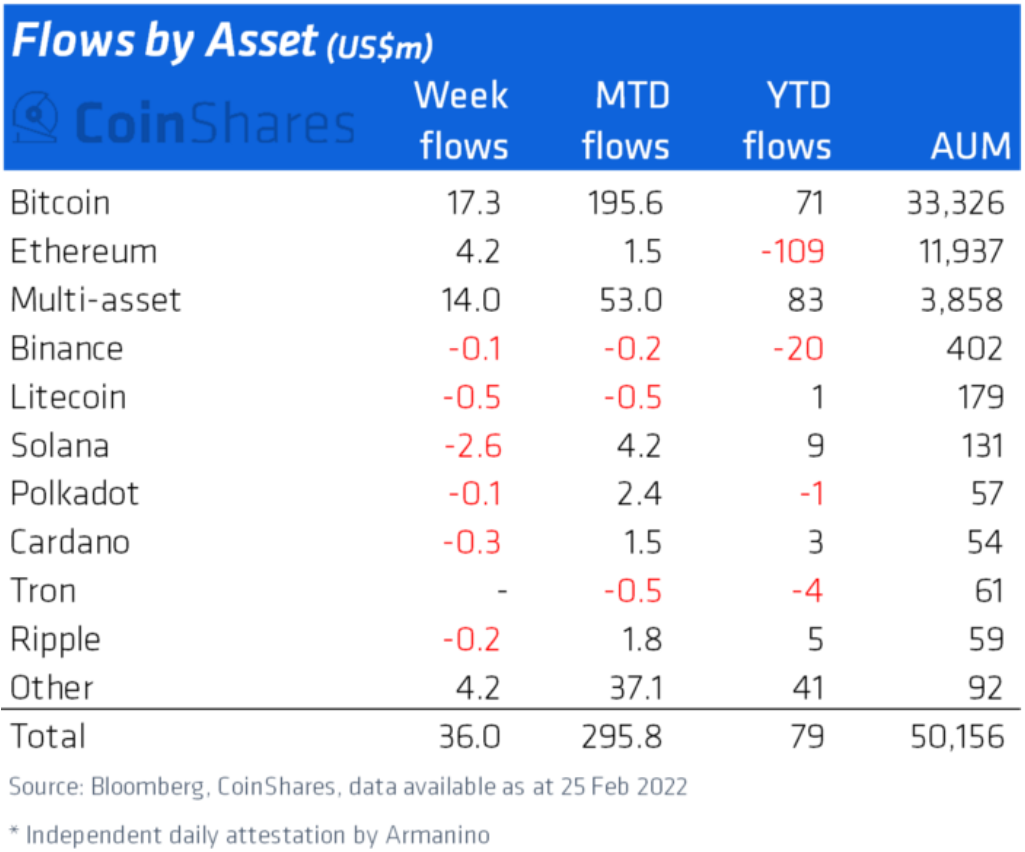Select the MTD flows column header
This screenshot has width=1025, height=852.
[x=625, y=121]
